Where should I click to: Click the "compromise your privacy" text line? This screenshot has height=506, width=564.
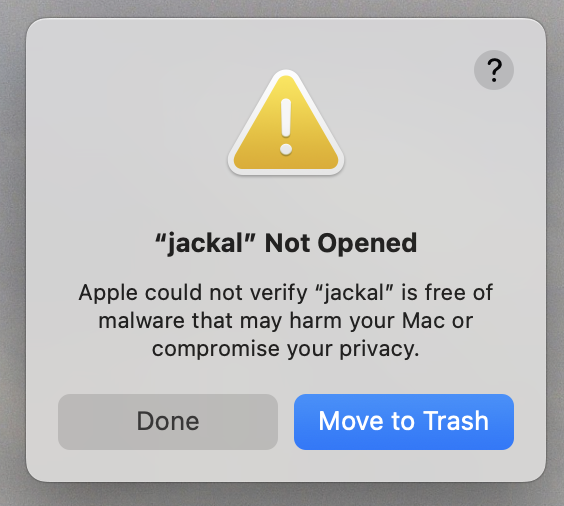[x=286, y=349]
